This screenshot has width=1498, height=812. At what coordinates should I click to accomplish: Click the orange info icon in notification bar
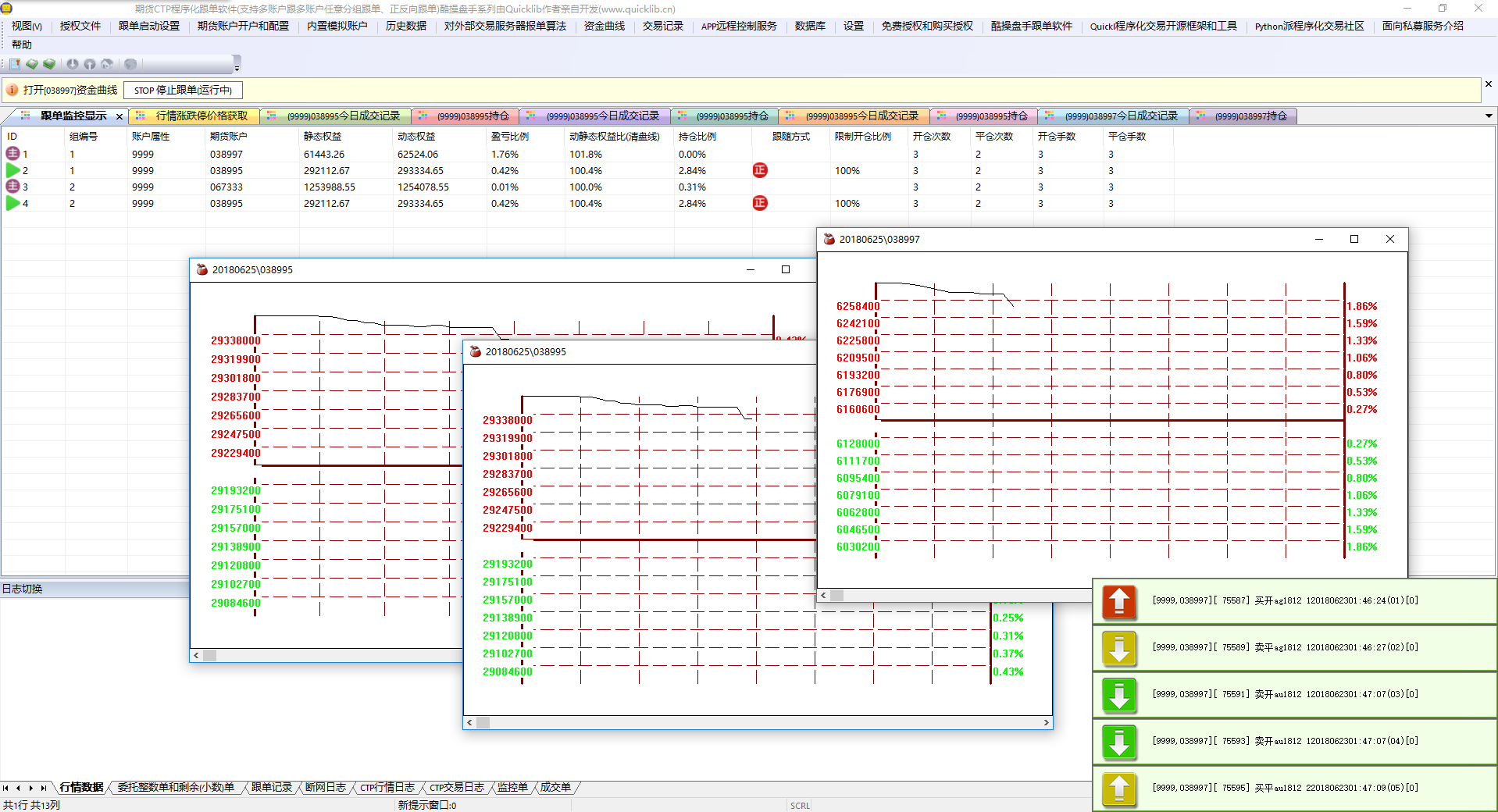[12, 91]
